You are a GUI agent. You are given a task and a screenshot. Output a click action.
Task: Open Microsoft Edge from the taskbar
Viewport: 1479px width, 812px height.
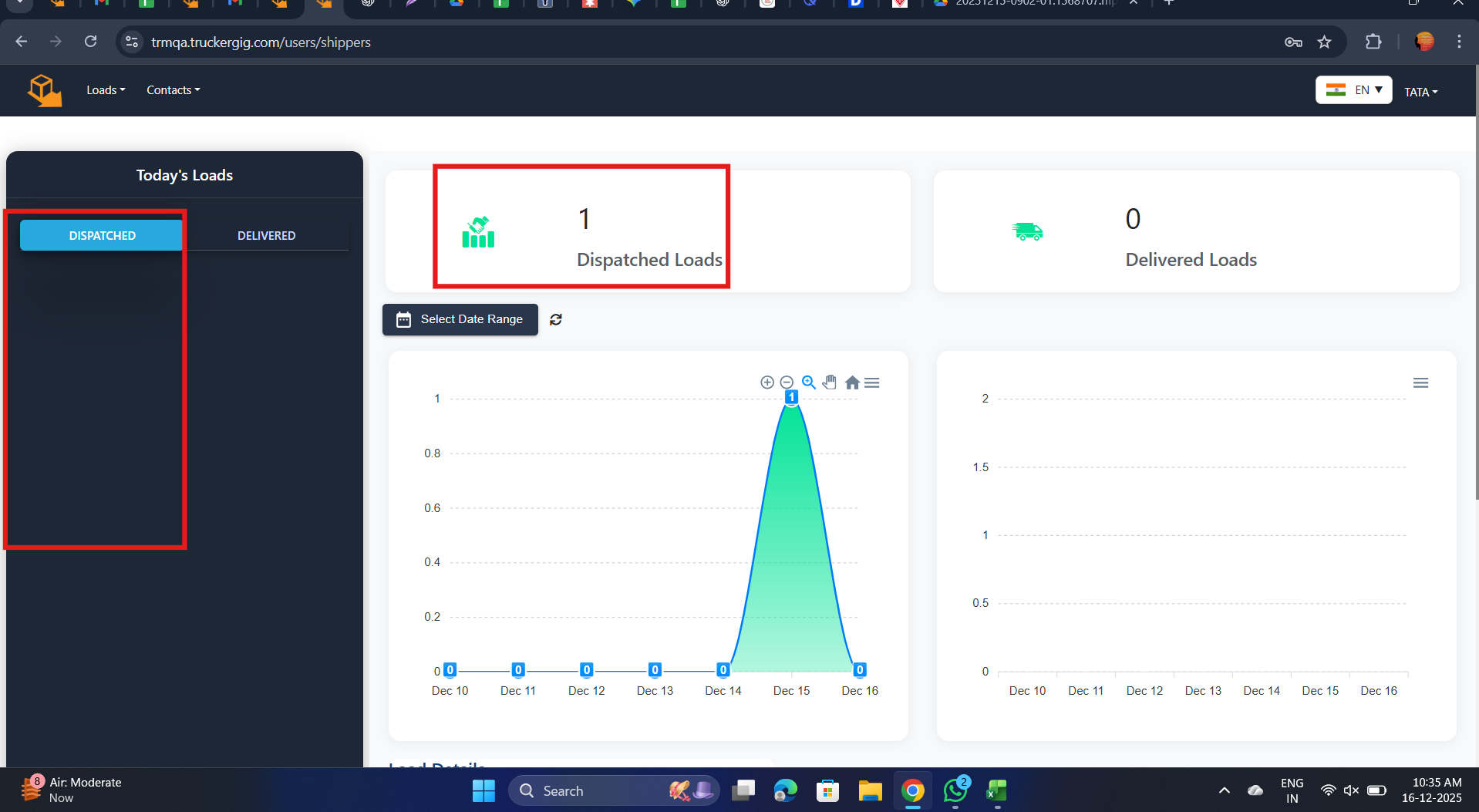click(786, 790)
